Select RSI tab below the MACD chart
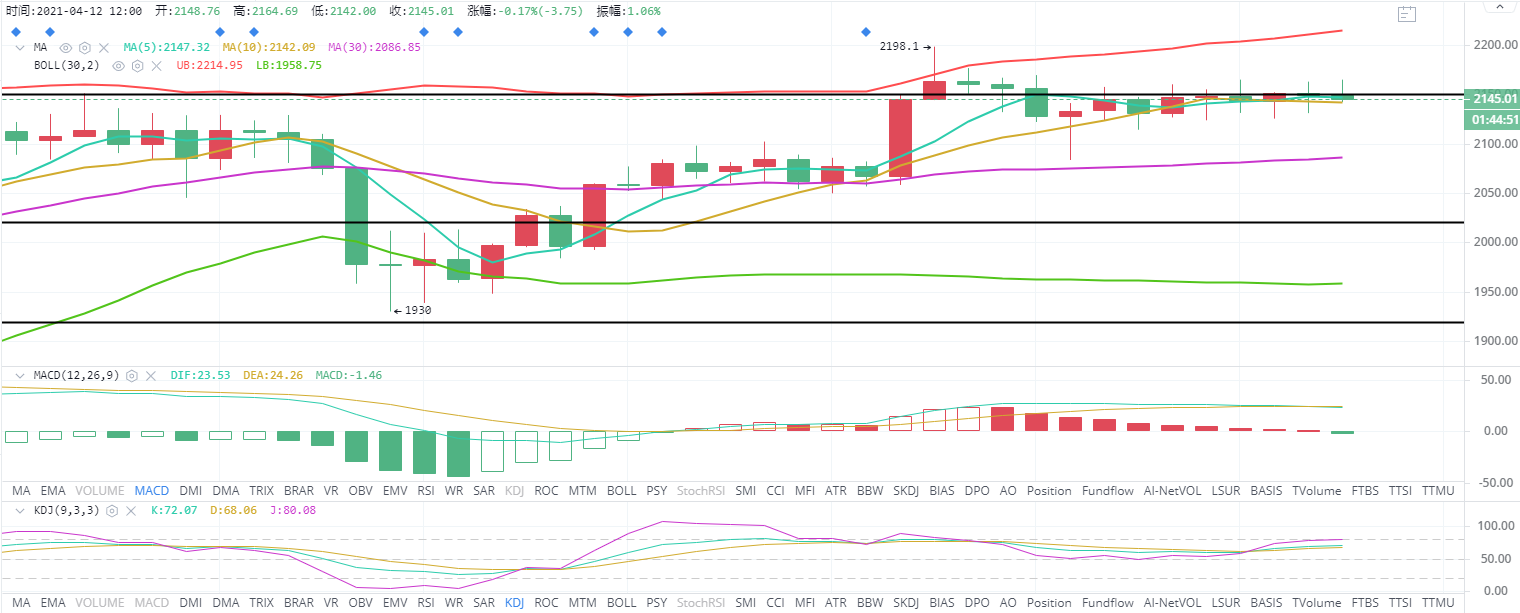Viewport: 1520px width, 613px height. [425, 491]
